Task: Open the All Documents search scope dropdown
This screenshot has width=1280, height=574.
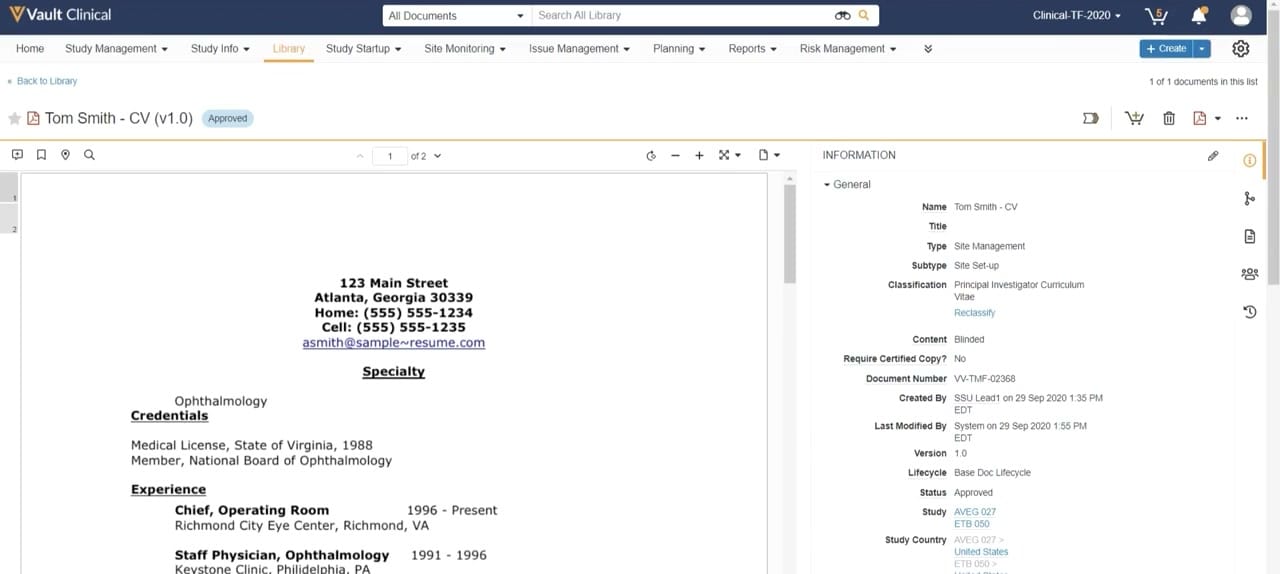Action: 456,15
